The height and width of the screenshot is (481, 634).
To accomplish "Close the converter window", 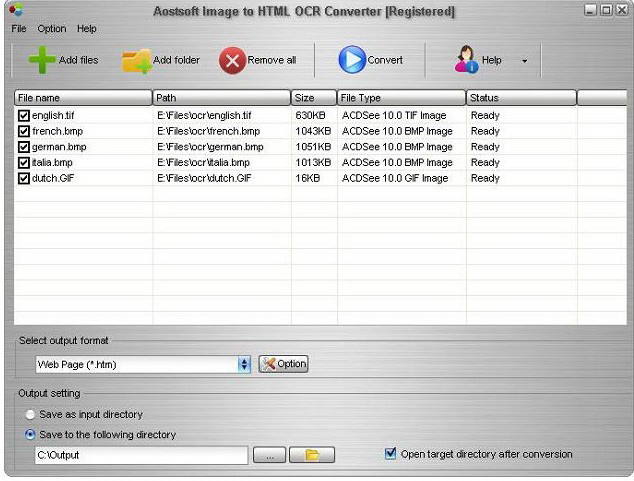I will (622, 10).
